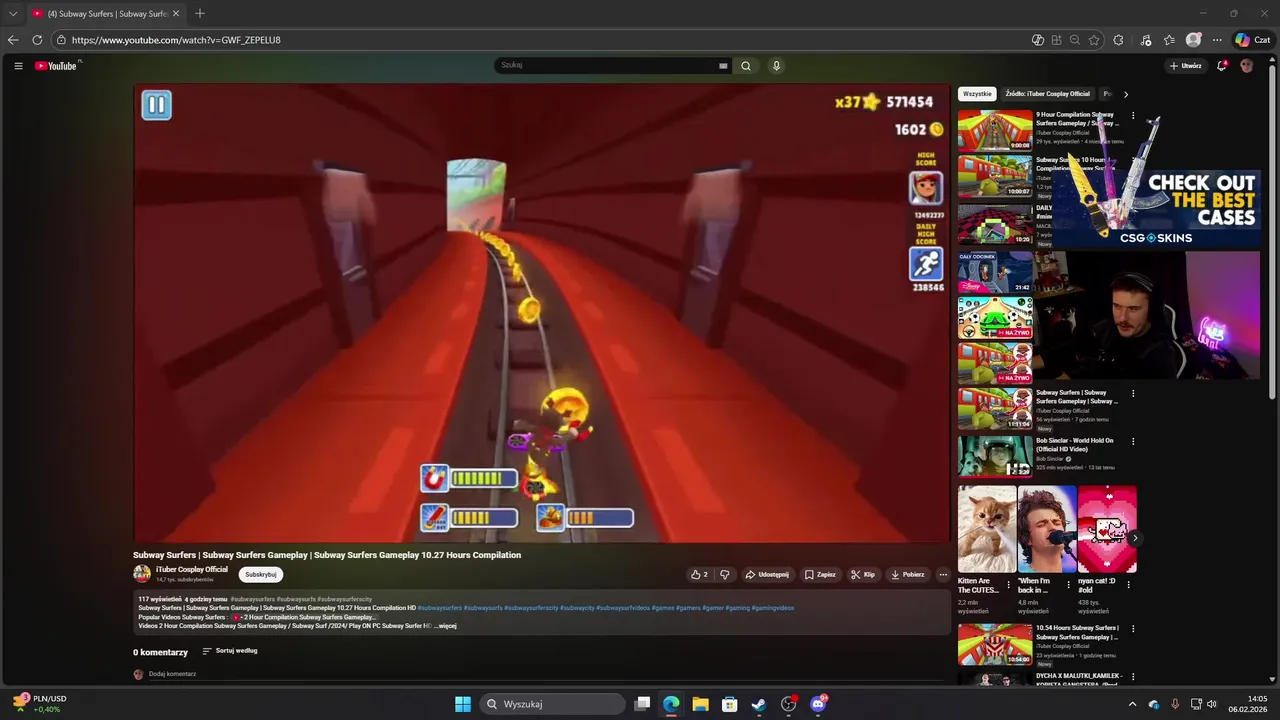Viewport: 1280px width, 720px height.
Task: Pause the game with the in-video pause icon
Action: 156,105
